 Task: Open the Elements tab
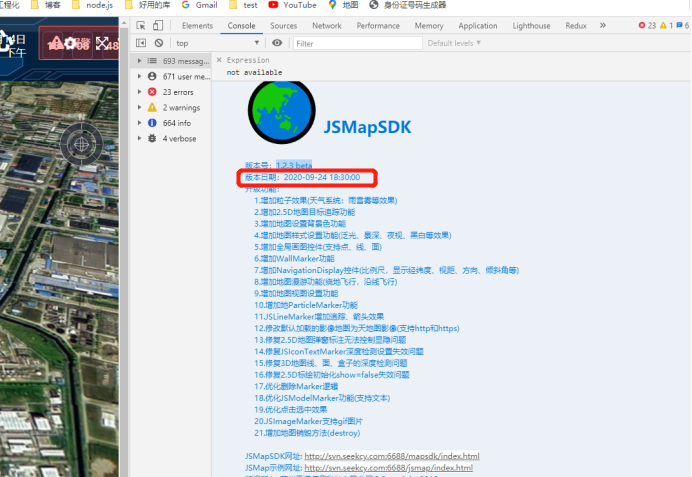197,26
